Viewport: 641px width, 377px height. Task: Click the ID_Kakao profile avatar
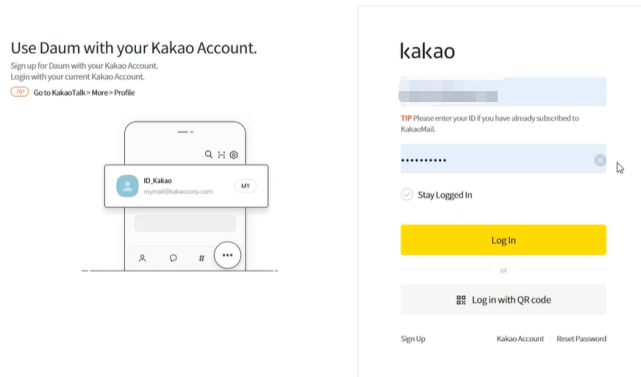pos(127,186)
